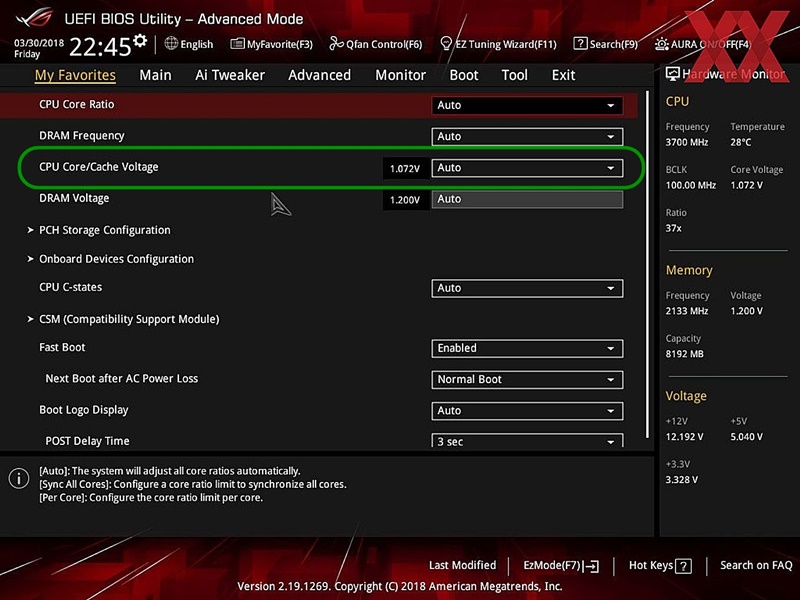Select the Exit tab

(x=563, y=75)
